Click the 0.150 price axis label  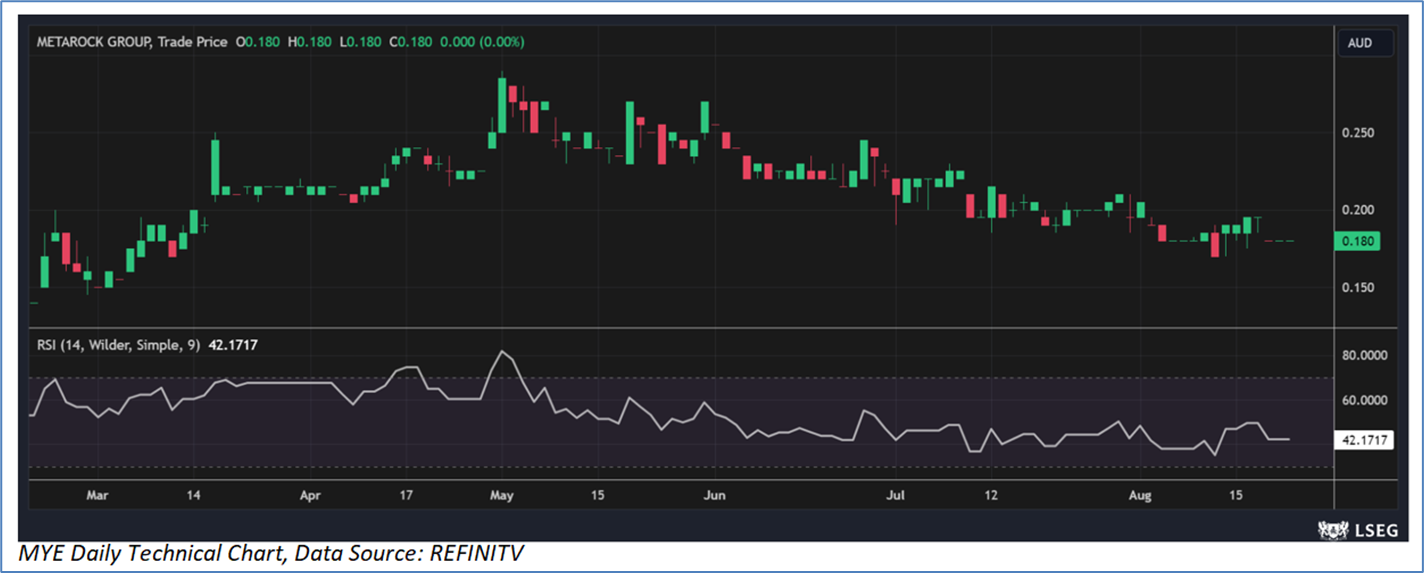[1358, 288]
